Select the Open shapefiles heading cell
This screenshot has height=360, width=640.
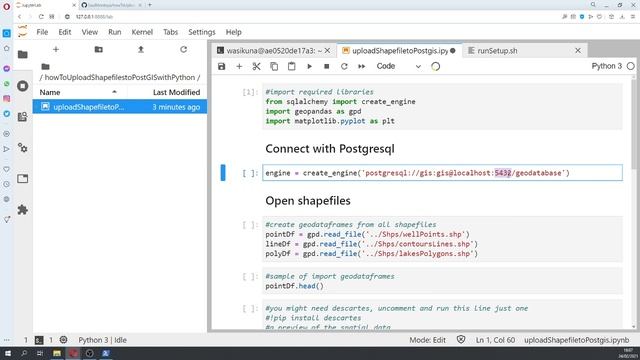tap(308, 201)
